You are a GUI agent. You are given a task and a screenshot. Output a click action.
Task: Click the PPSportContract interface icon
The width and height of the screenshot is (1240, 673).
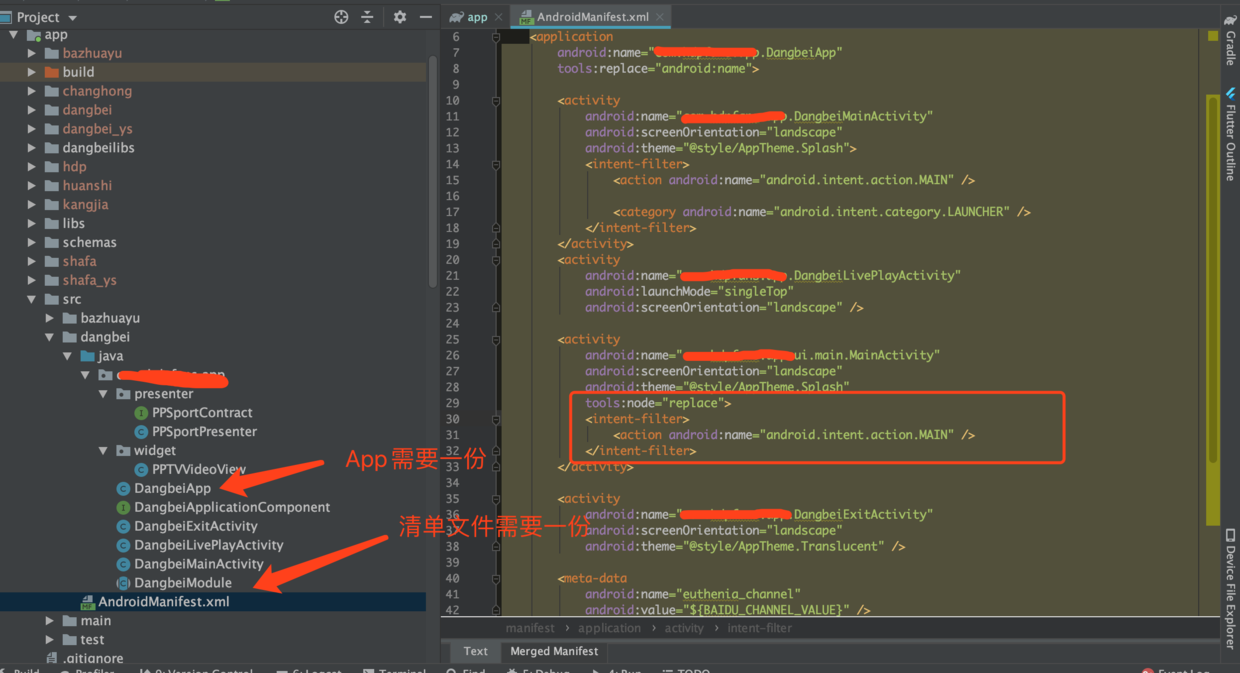(141, 413)
